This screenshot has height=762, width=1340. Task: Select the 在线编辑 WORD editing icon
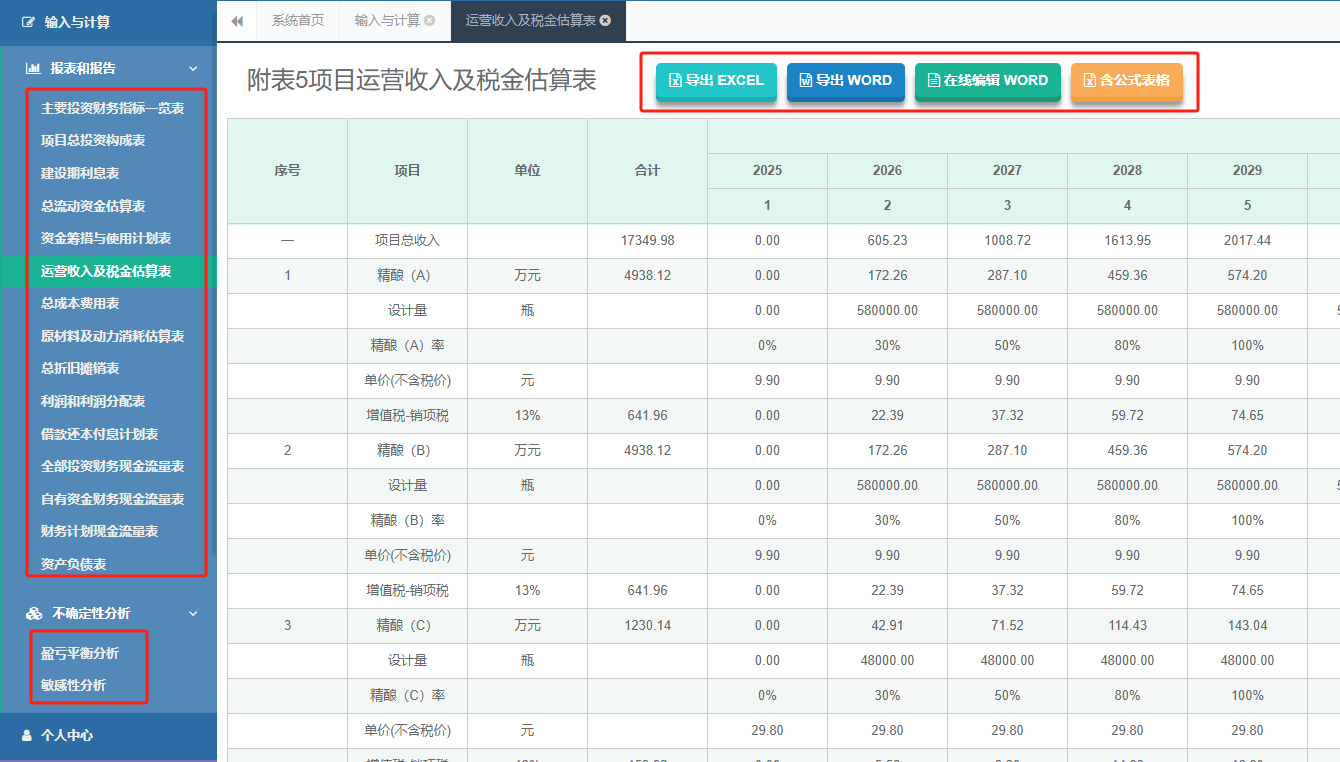[x=934, y=80]
